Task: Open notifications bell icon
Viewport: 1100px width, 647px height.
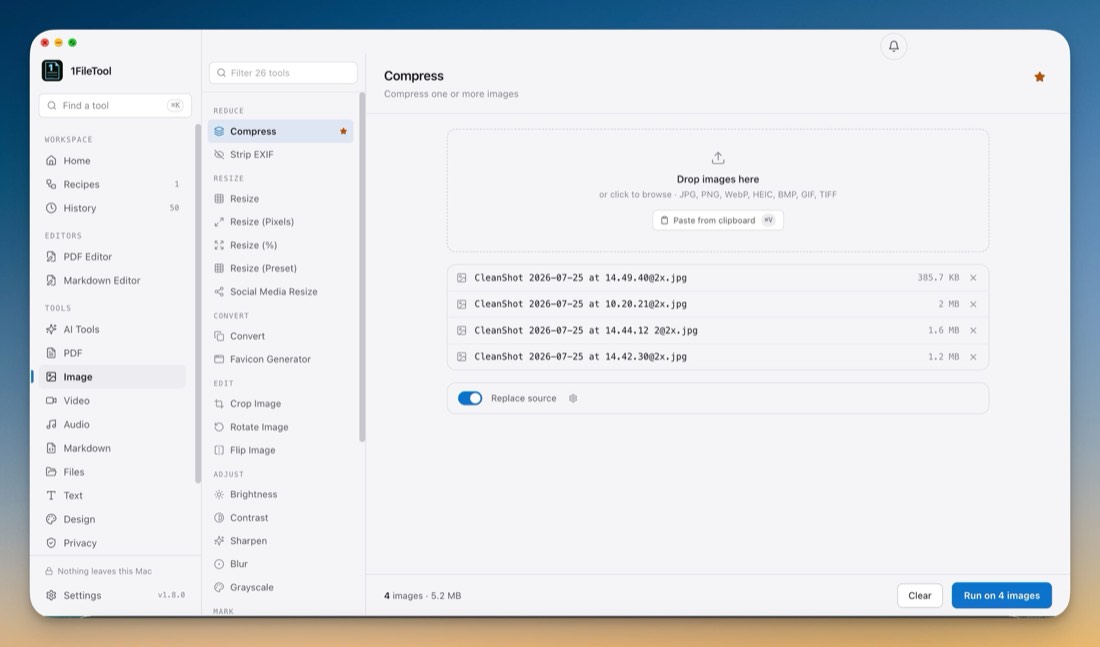Action: pos(893,46)
